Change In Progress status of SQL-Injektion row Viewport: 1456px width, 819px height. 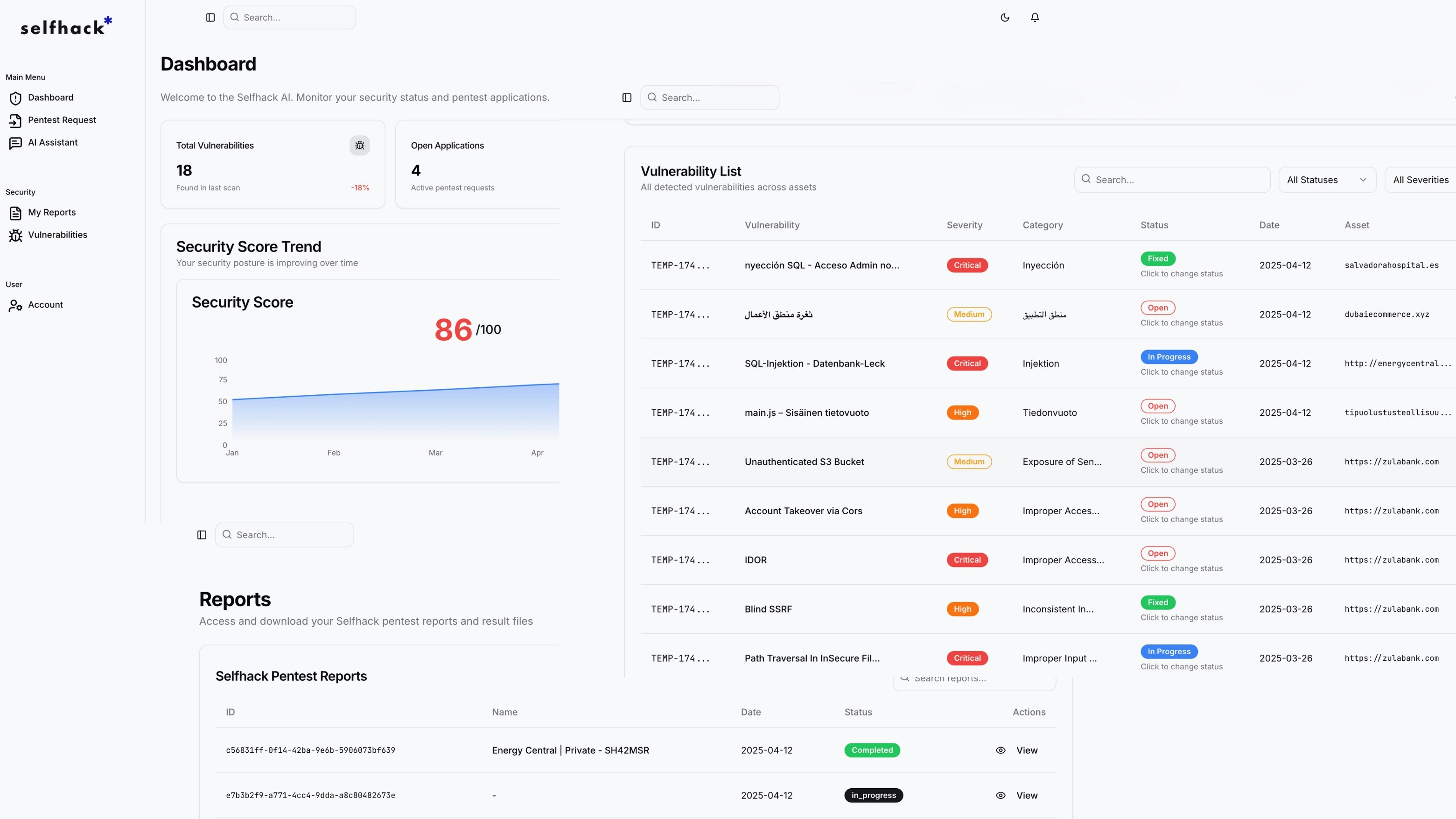[1169, 357]
